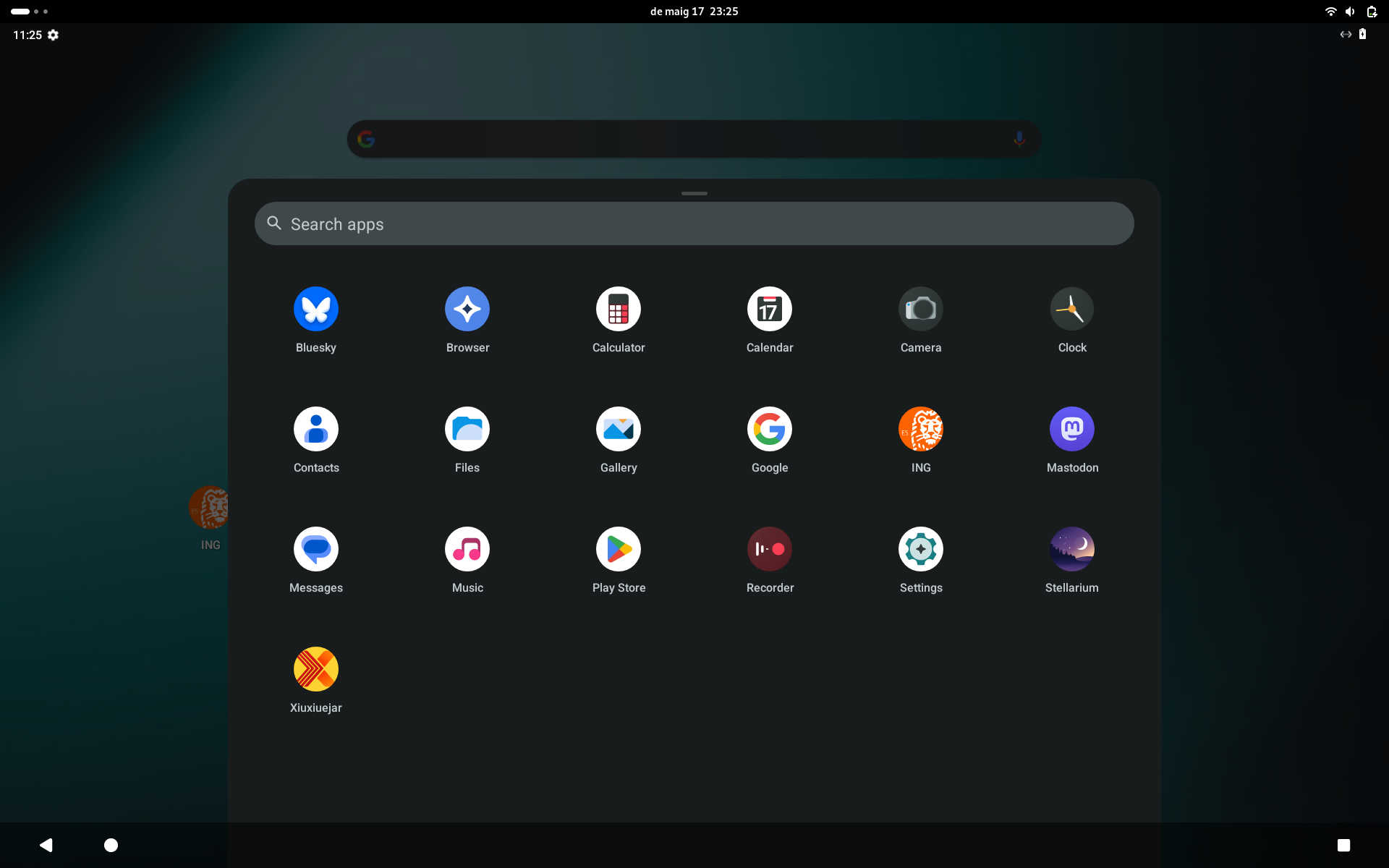This screenshot has width=1389, height=868.
Task: Tap the recent apps square button
Action: pos(1343,845)
